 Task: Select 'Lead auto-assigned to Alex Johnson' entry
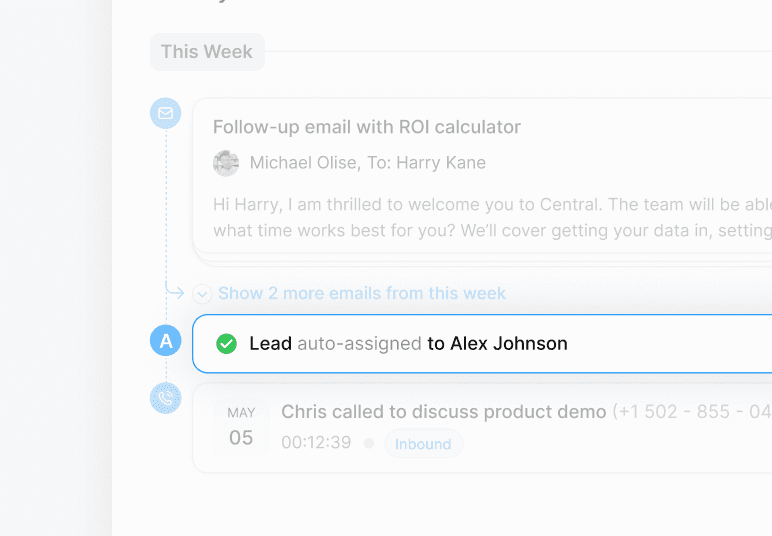[482, 344]
